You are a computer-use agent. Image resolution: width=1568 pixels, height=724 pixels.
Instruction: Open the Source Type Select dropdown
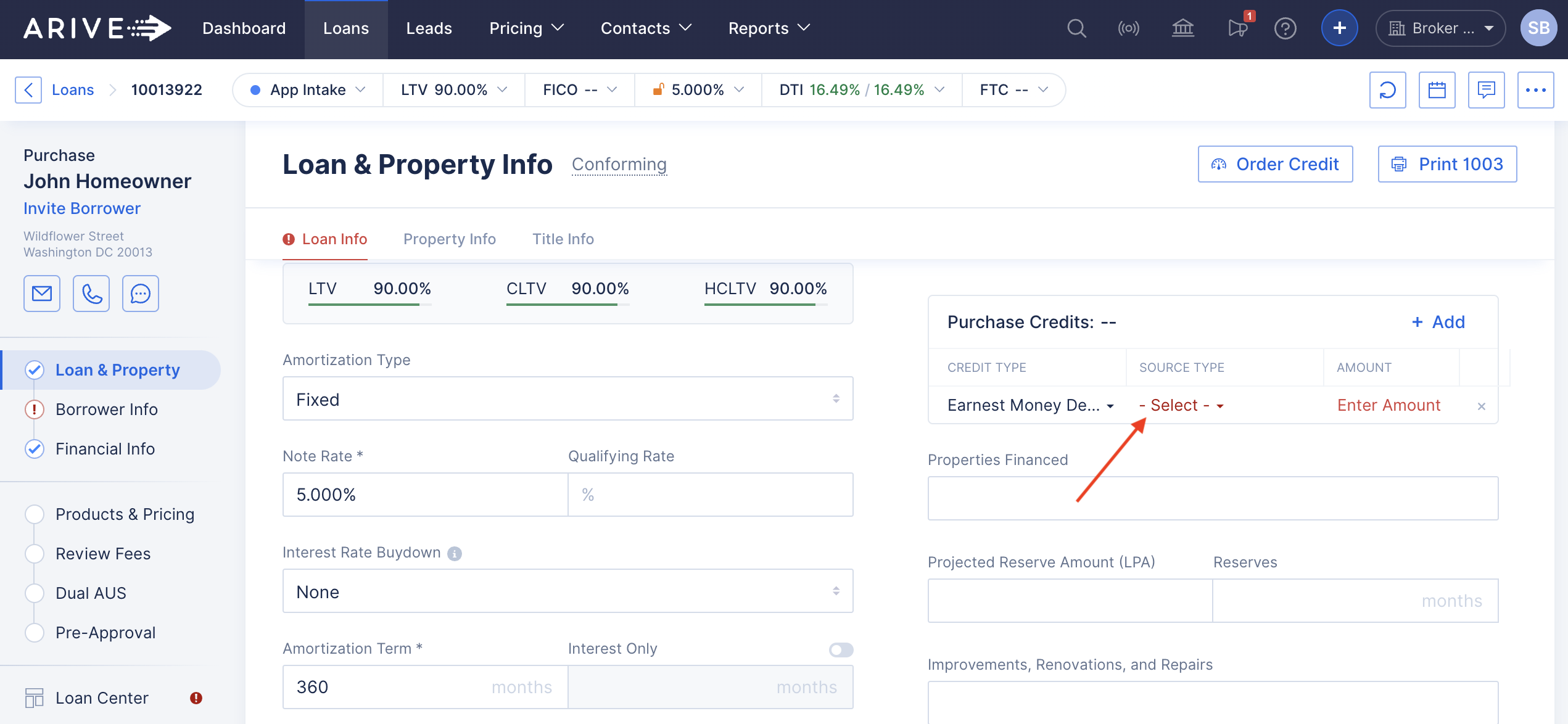[x=1181, y=405]
